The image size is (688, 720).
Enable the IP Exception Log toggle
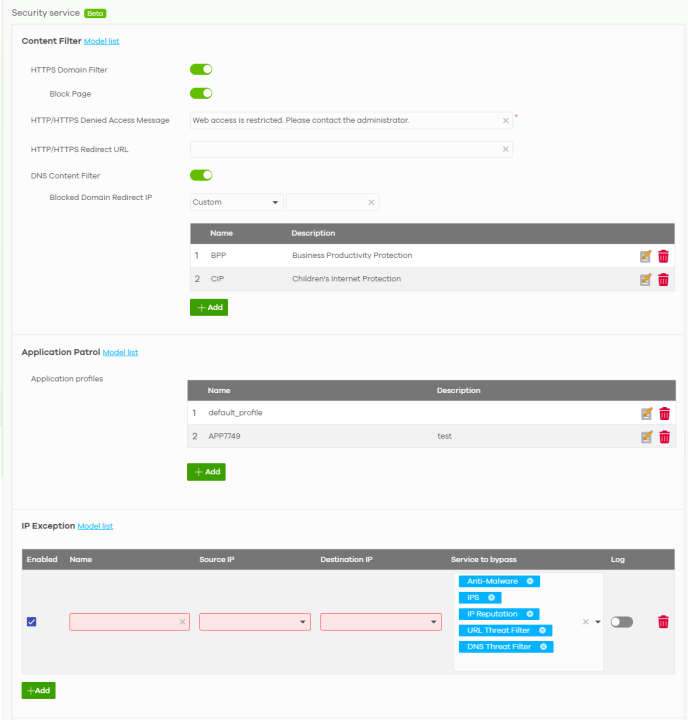[622, 622]
